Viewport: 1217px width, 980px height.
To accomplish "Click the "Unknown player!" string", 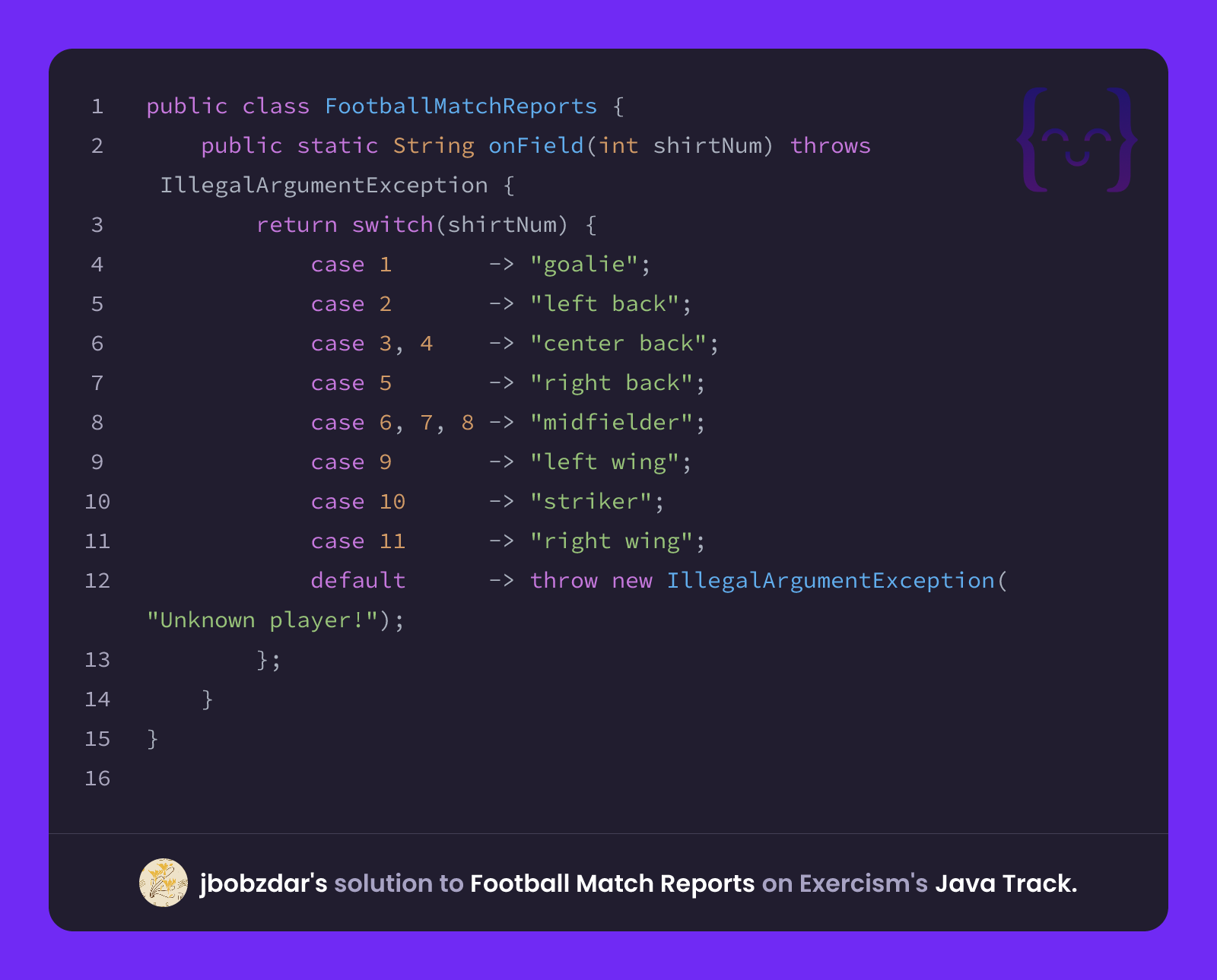I will (262, 620).
